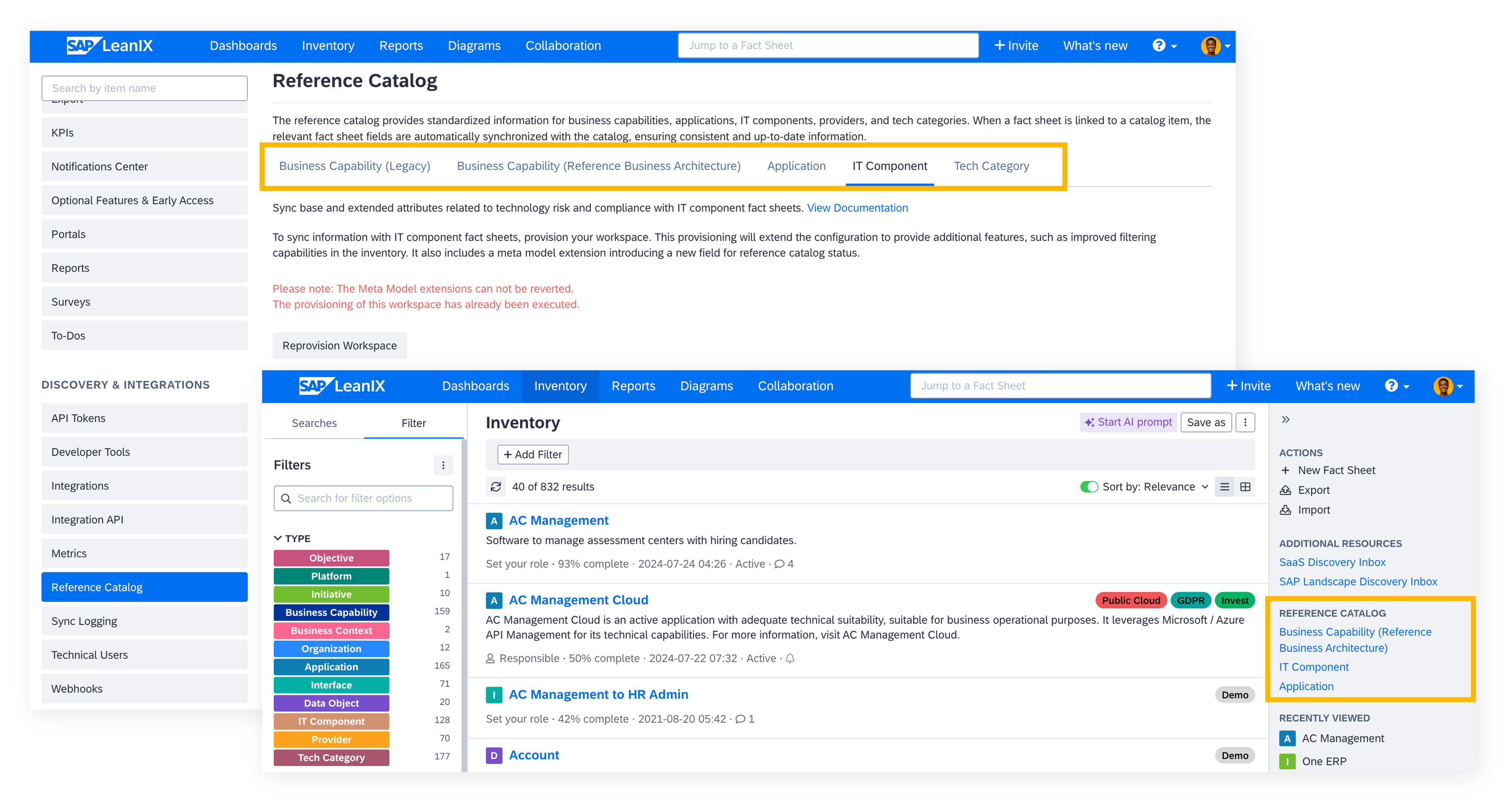Select the Tech Category tab
Viewport: 1512px width, 810px height.
pyautogui.click(x=991, y=166)
